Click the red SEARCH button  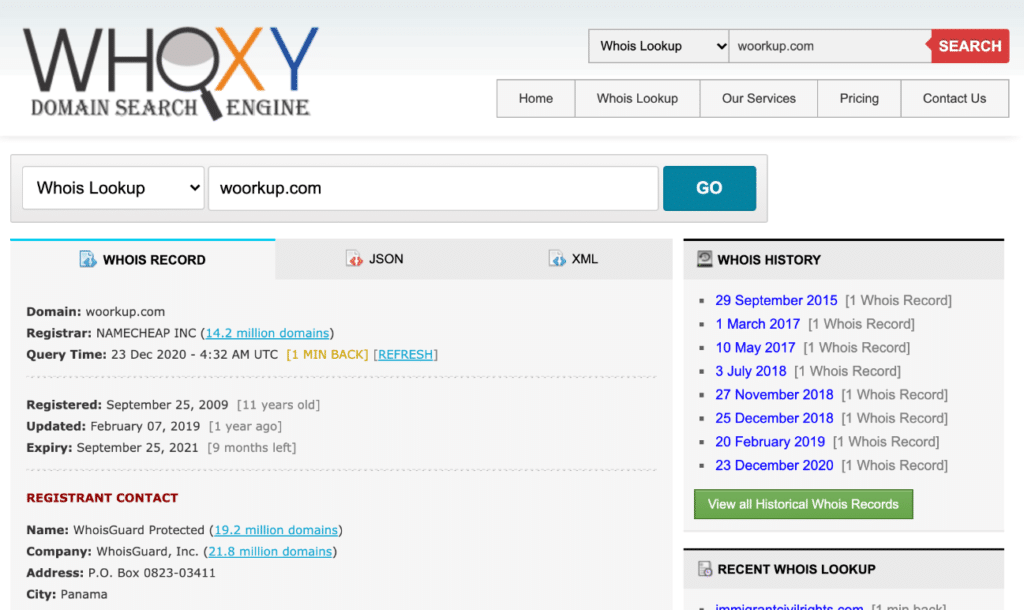[969, 46]
